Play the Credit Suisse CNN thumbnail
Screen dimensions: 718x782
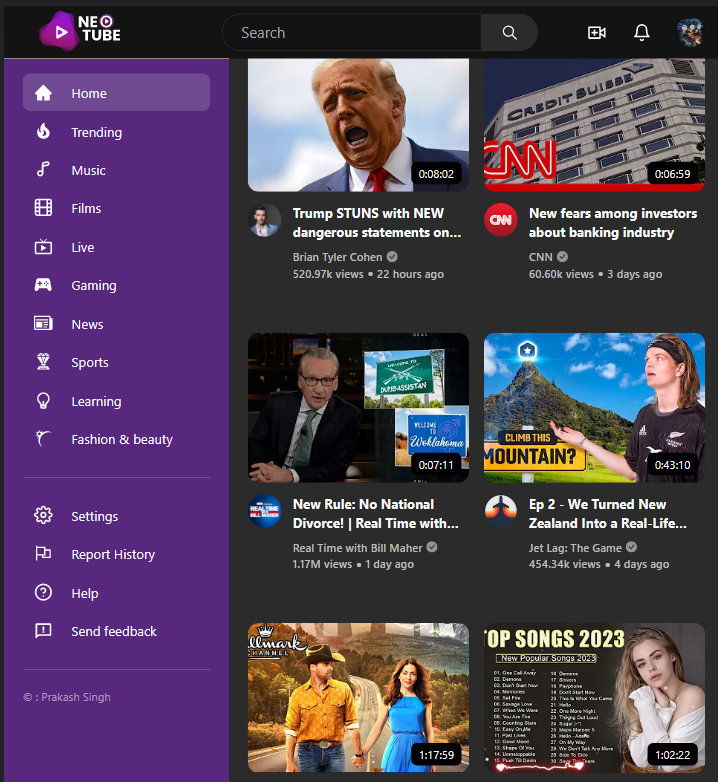tap(594, 125)
